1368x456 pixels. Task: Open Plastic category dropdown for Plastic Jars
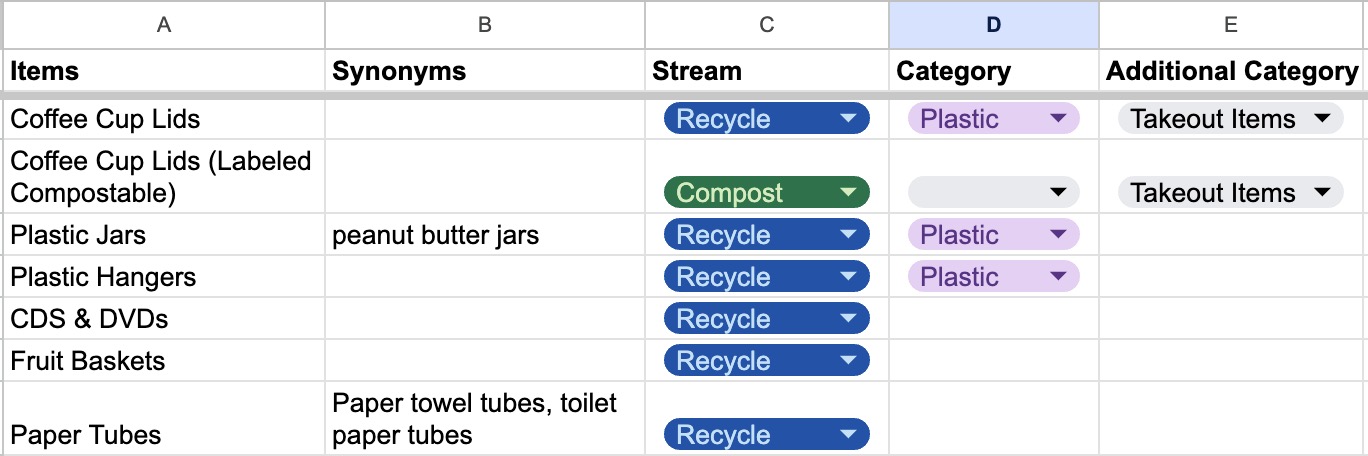(x=993, y=235)
